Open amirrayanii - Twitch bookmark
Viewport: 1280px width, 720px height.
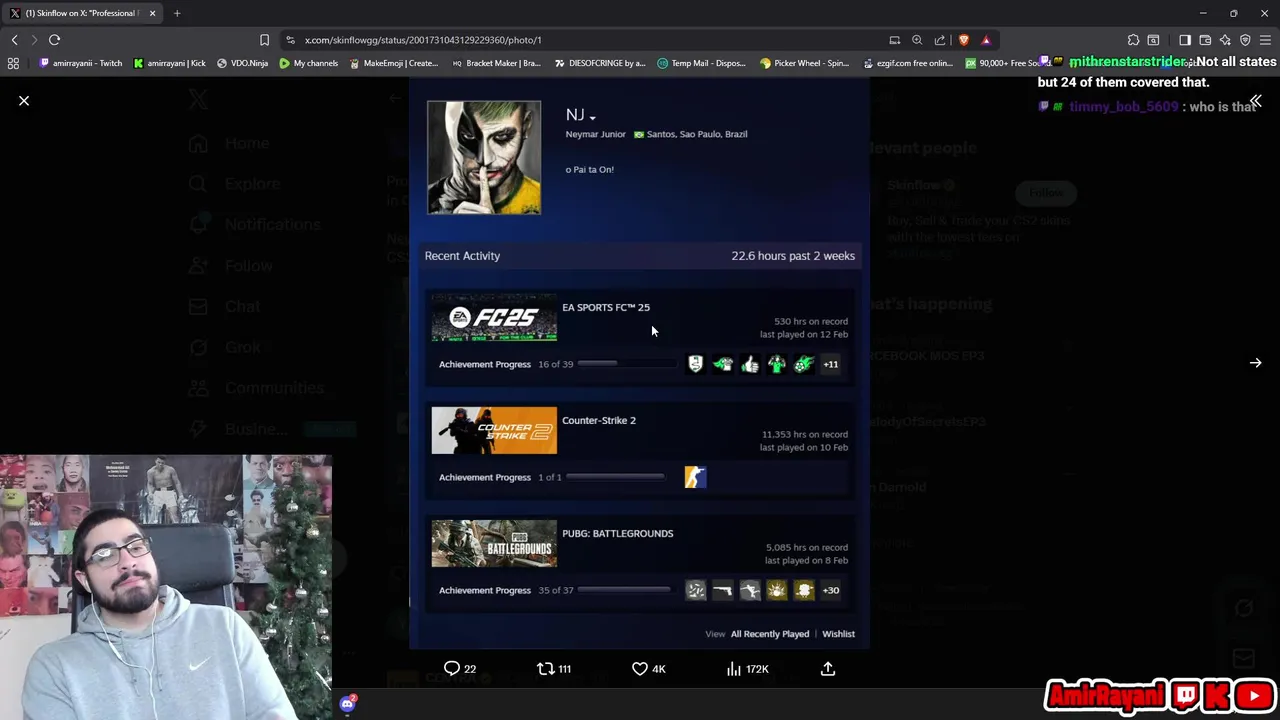[82, 63]
